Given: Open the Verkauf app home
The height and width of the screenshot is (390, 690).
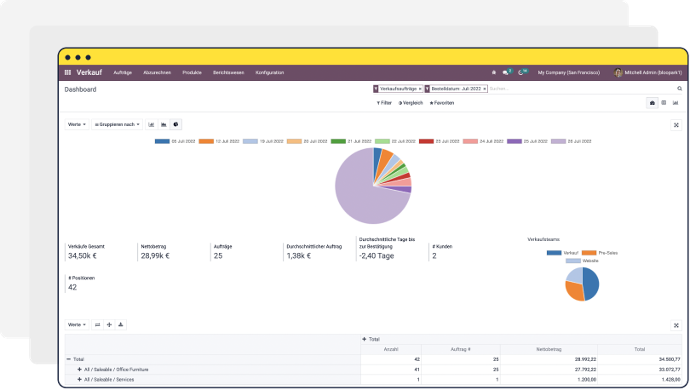Looking at the screenshot, I should (x=89, y=73).
